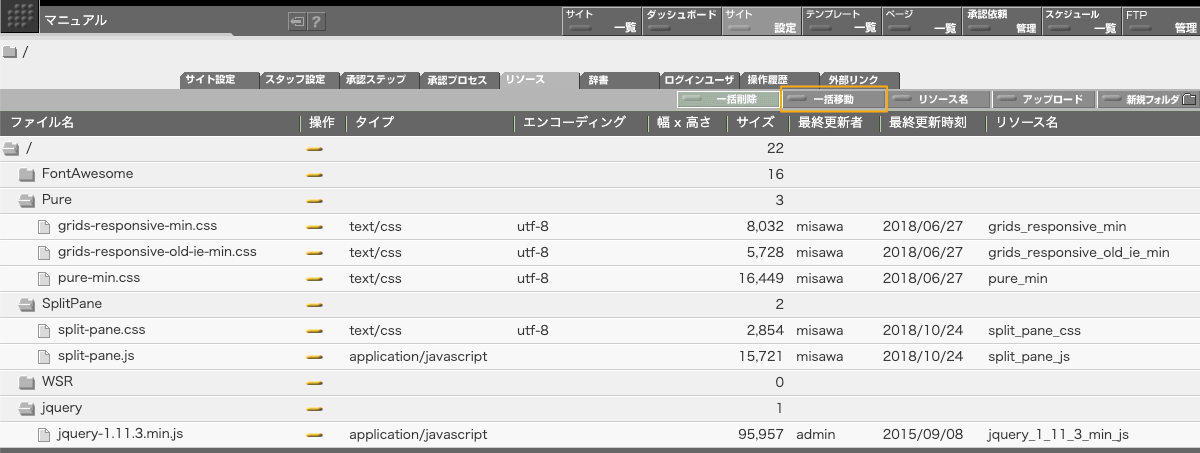Open the operation menu for grids-responsive-old-ie-min.css
Image resolution: width=1200 pixels, height=453 pixels.
pyautogui.click(x=315, y=252)
